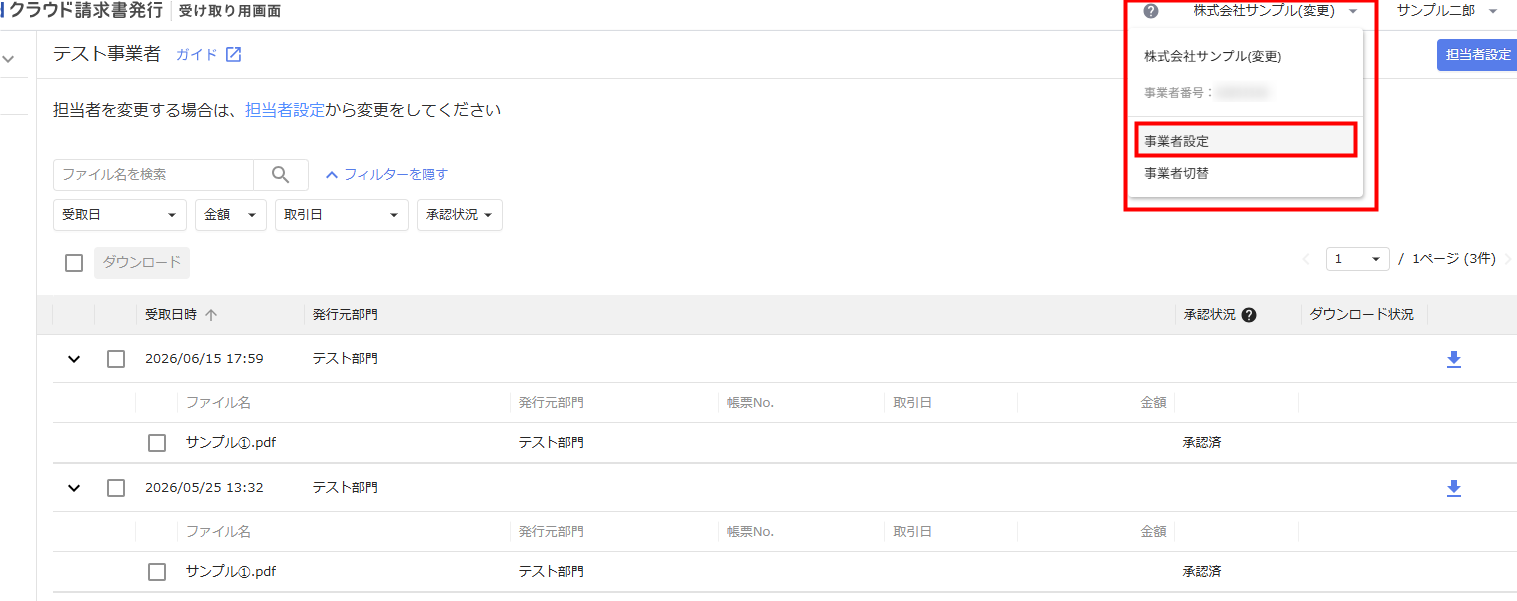This screenshot has width=1517, height=601.
Task: Click the 承認状況 column help icon
Action: (x=1249, y=315)
